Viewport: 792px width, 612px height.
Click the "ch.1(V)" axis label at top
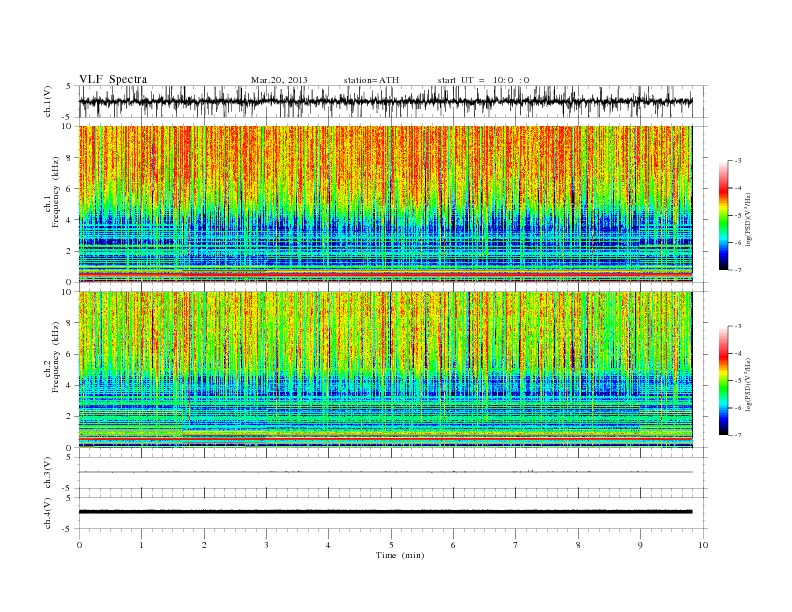click(x=48, y=101)
